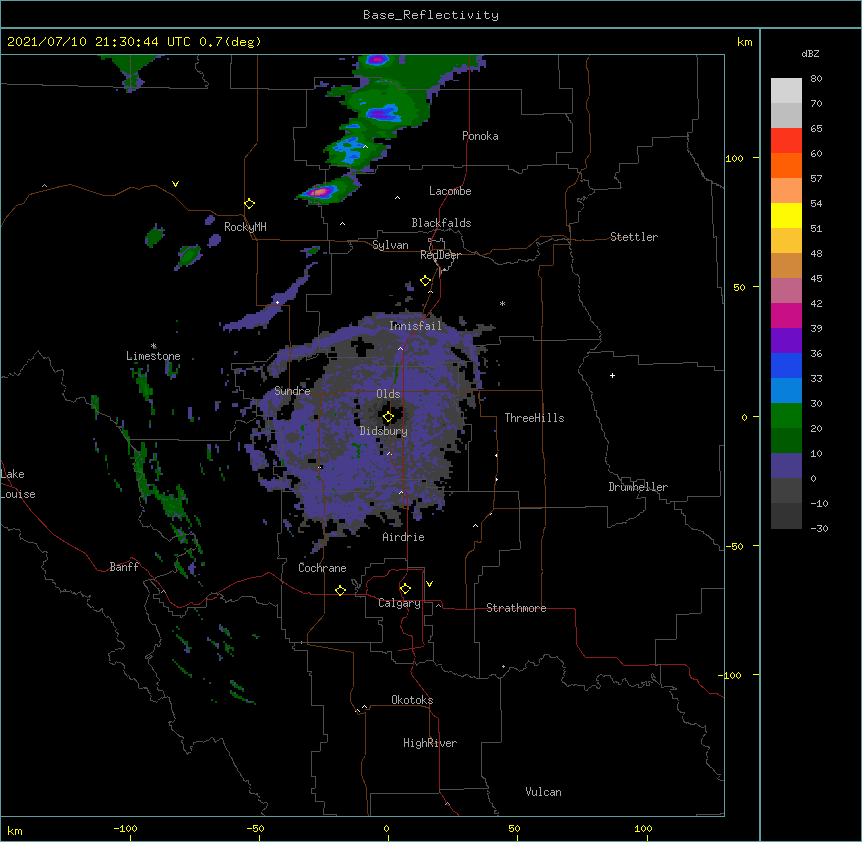Click the 50 km horizontal axis tick label
This screenshot has width=862, height=842.
(514, 828)
